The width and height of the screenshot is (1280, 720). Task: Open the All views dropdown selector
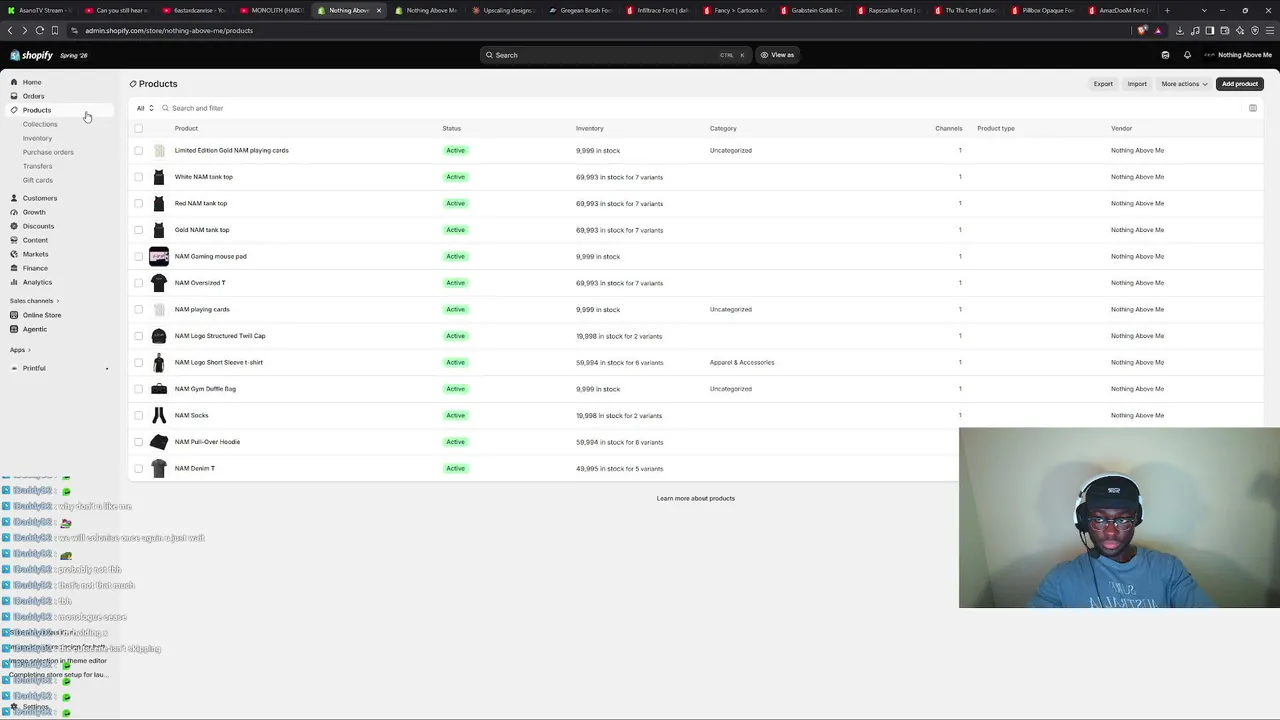click(x=145, y=108)
